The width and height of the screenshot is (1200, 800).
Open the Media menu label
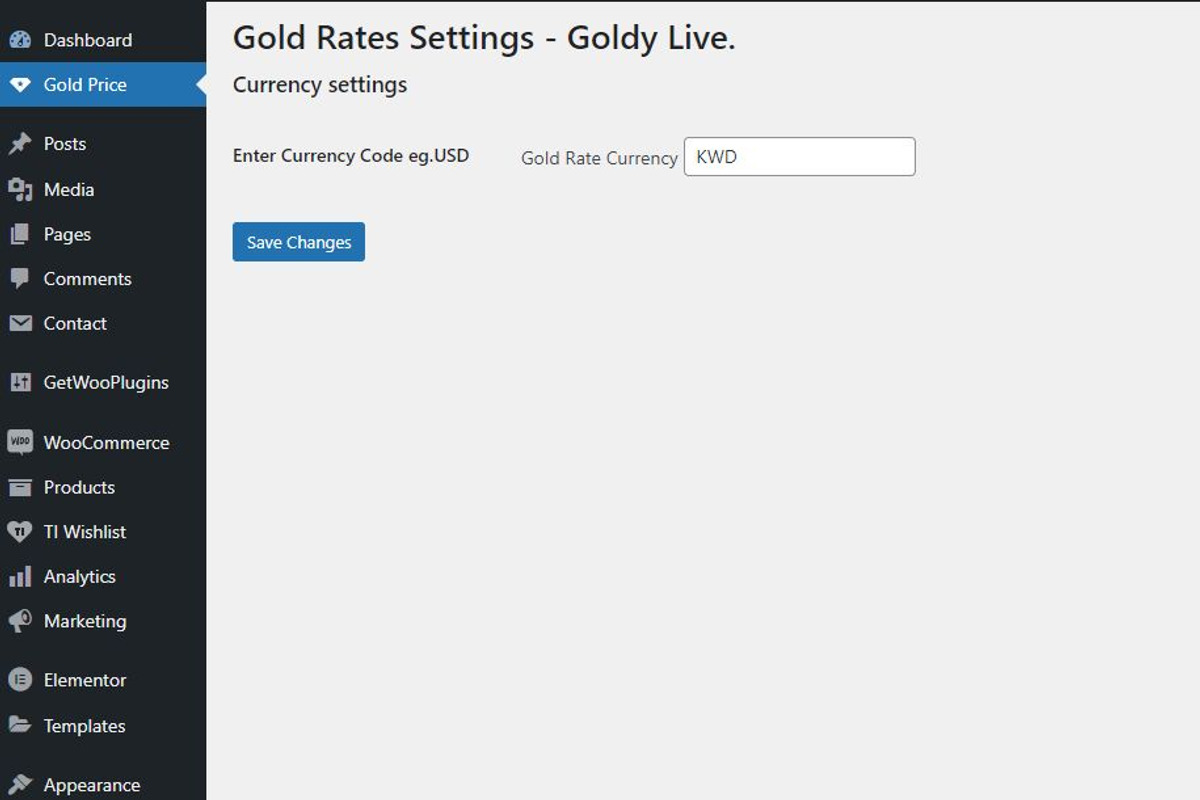[x=69, y=189]
